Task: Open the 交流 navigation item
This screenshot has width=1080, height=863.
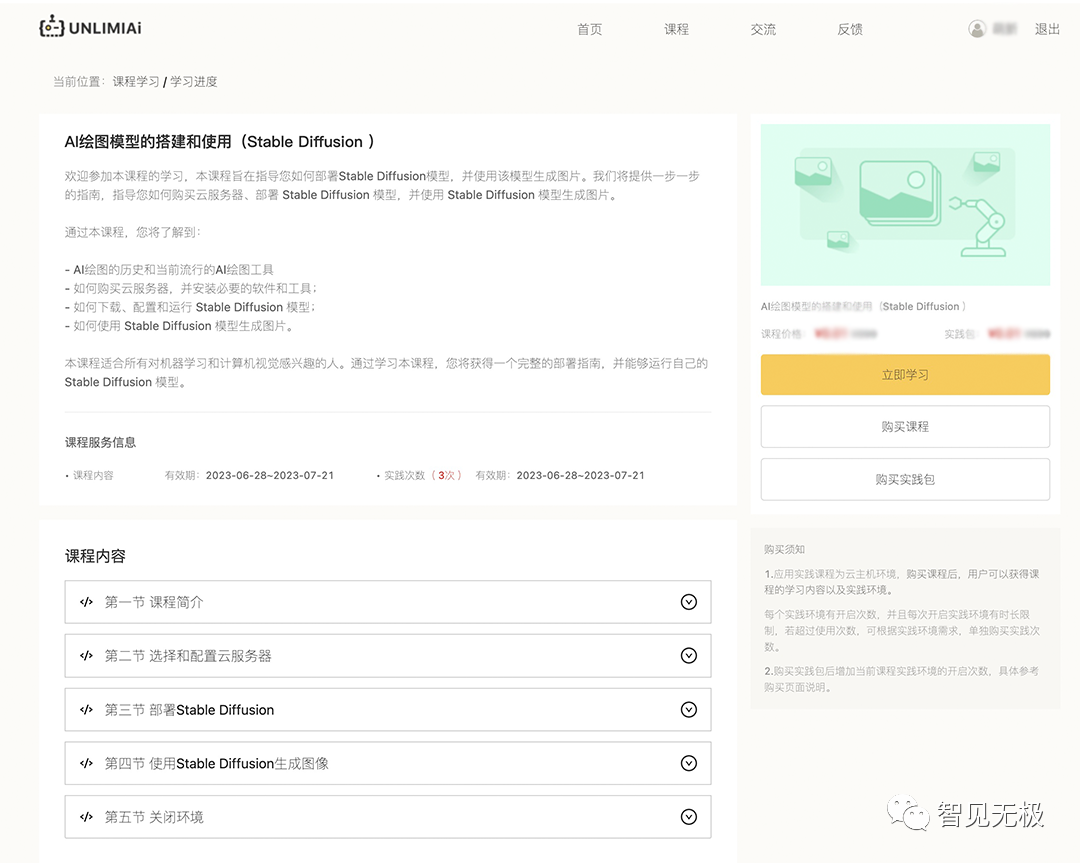Action: pyautogui.click(x=763, y=29)
